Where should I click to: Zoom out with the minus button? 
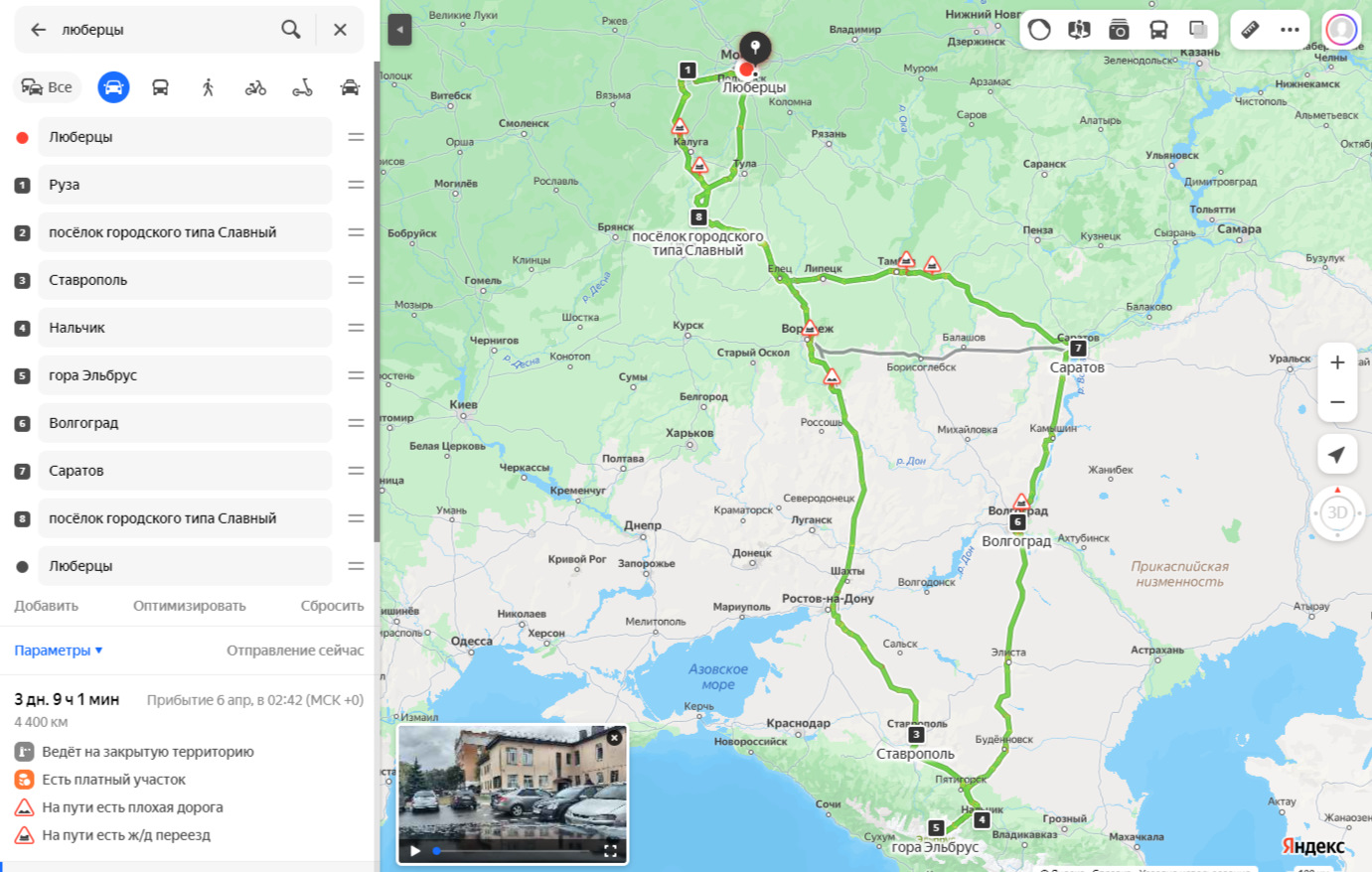coord(1337,402)
